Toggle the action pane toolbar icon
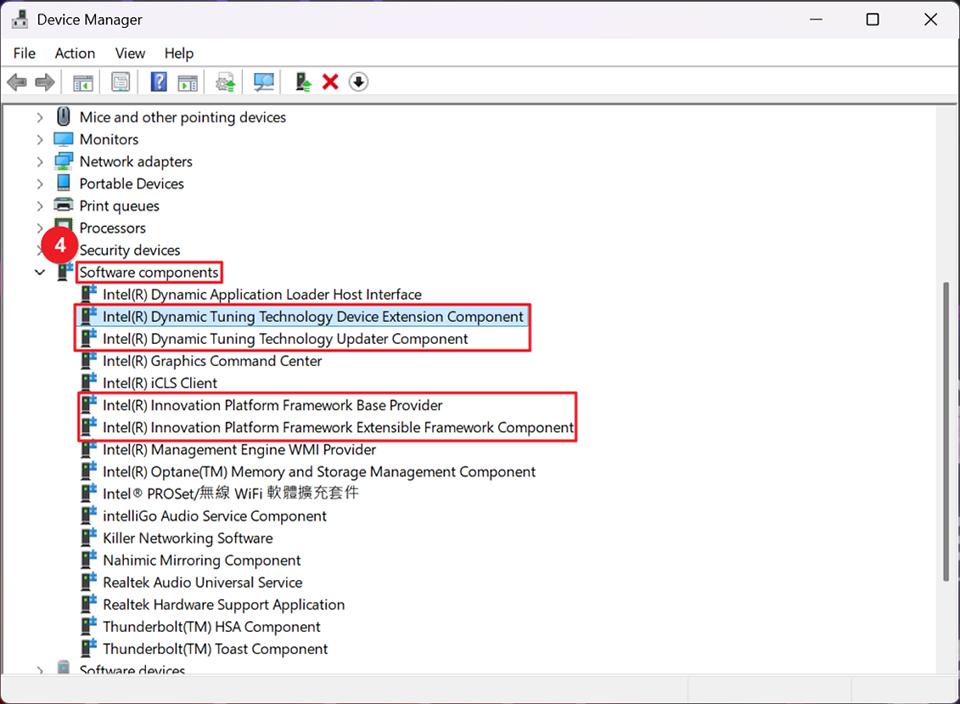960x704 pixels. [x=188, y=82]
